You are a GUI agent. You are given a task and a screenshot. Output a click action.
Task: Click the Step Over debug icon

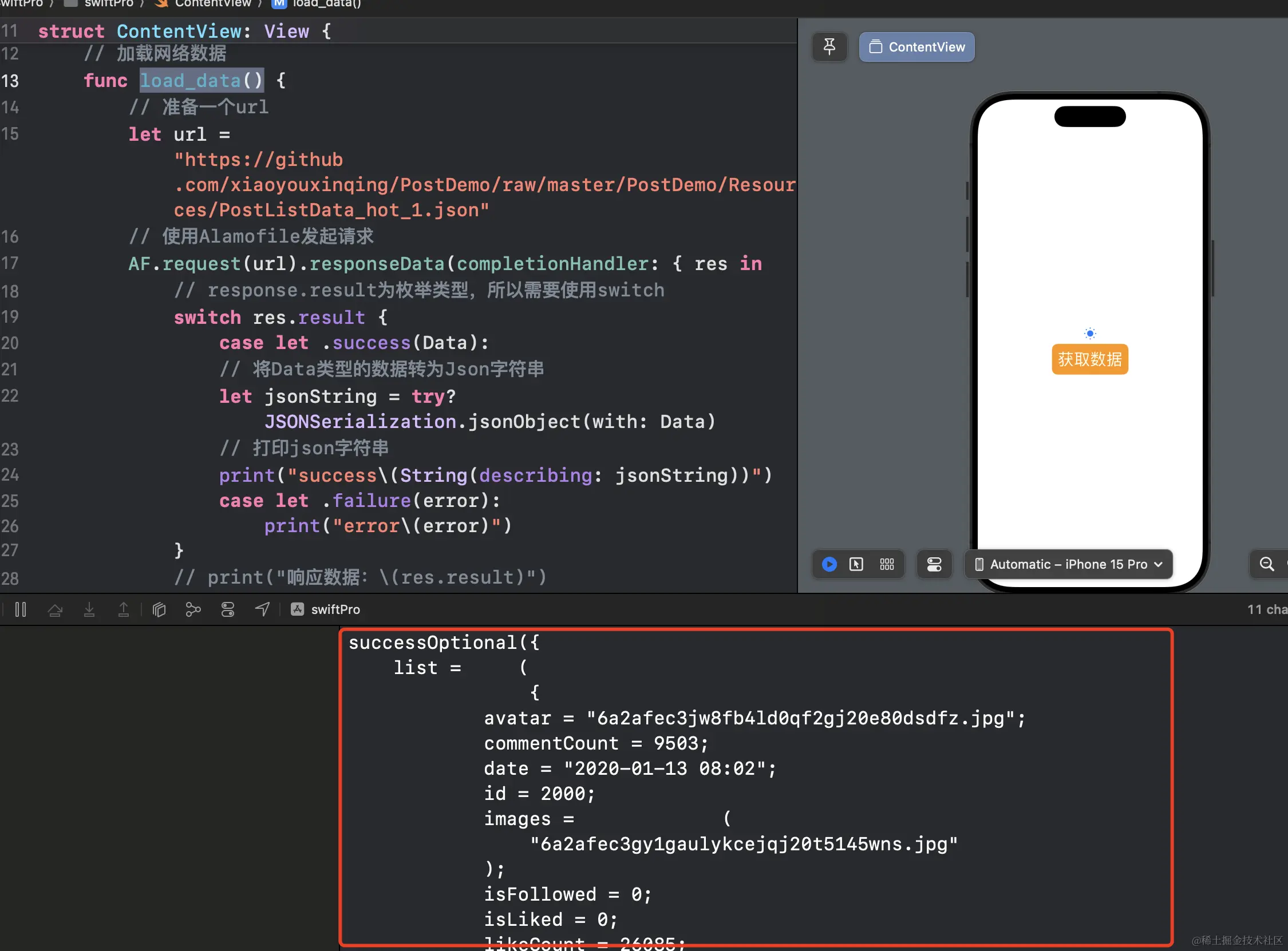56,609
